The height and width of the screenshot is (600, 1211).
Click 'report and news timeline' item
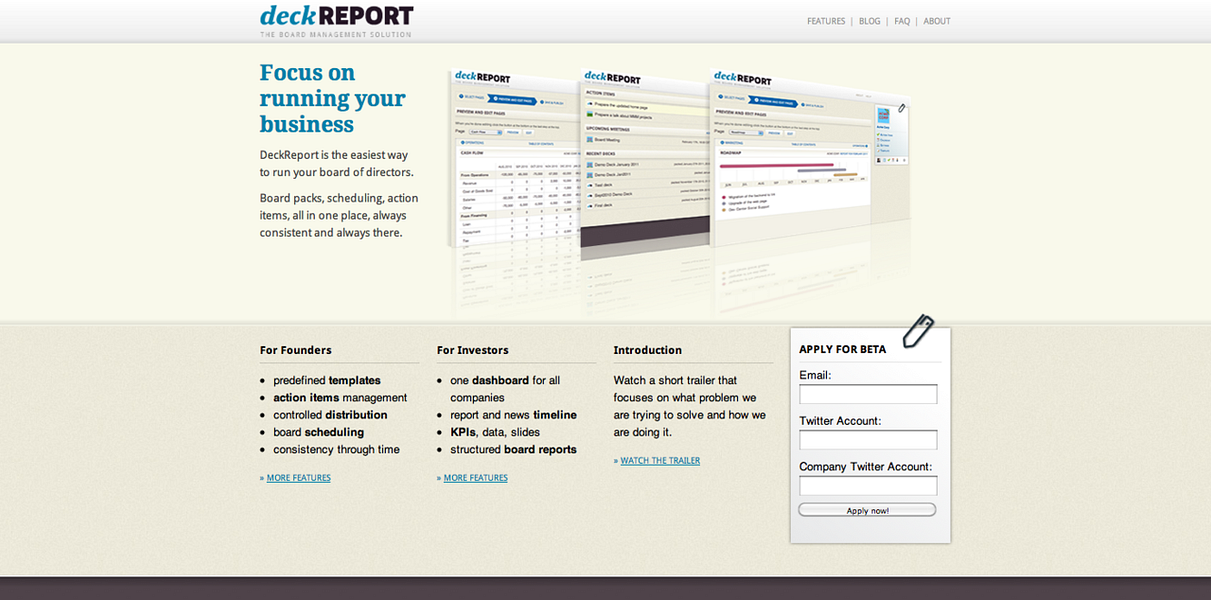point(513,415)
